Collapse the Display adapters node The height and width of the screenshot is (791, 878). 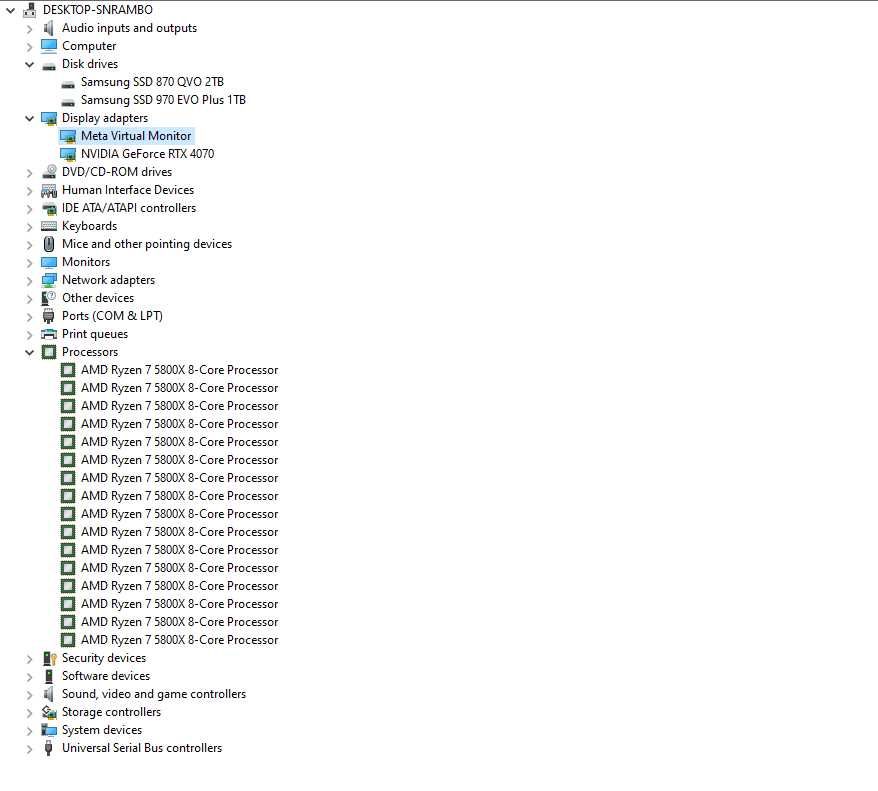tap(29, 118)
